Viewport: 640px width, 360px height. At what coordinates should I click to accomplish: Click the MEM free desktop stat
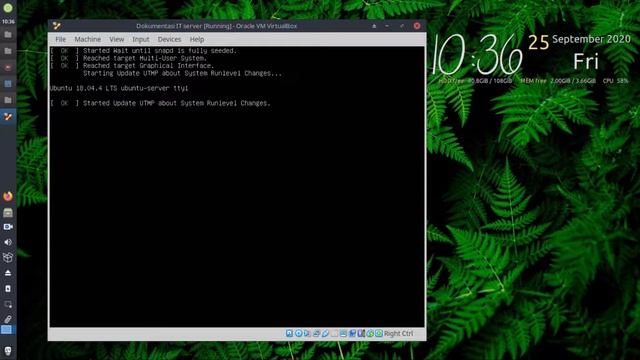tap(558, 81)
